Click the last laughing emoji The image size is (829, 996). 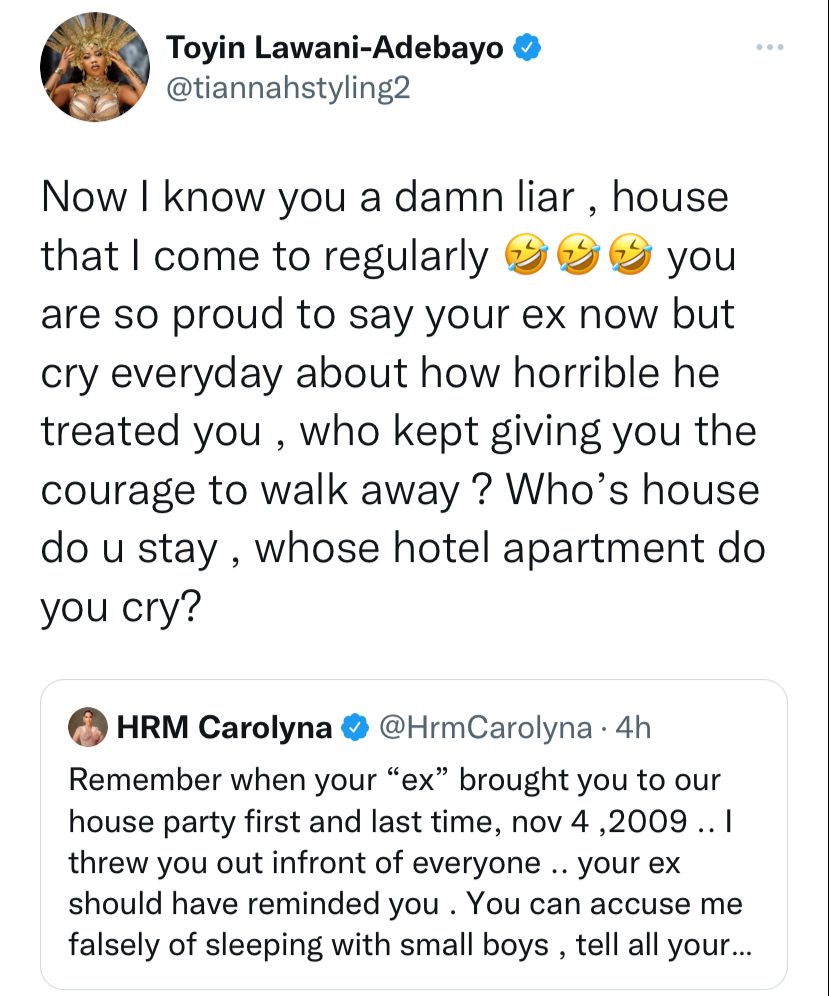[x=630, y=254]
